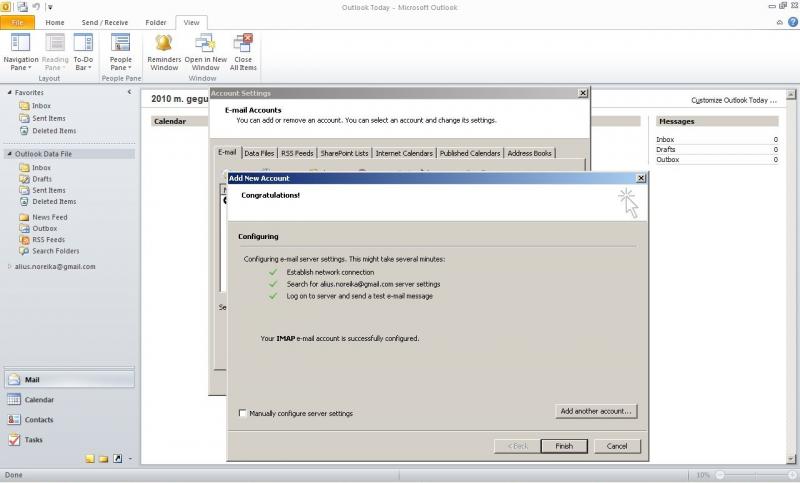
Task: Open Search Folders item
Action: click(56, 251)
